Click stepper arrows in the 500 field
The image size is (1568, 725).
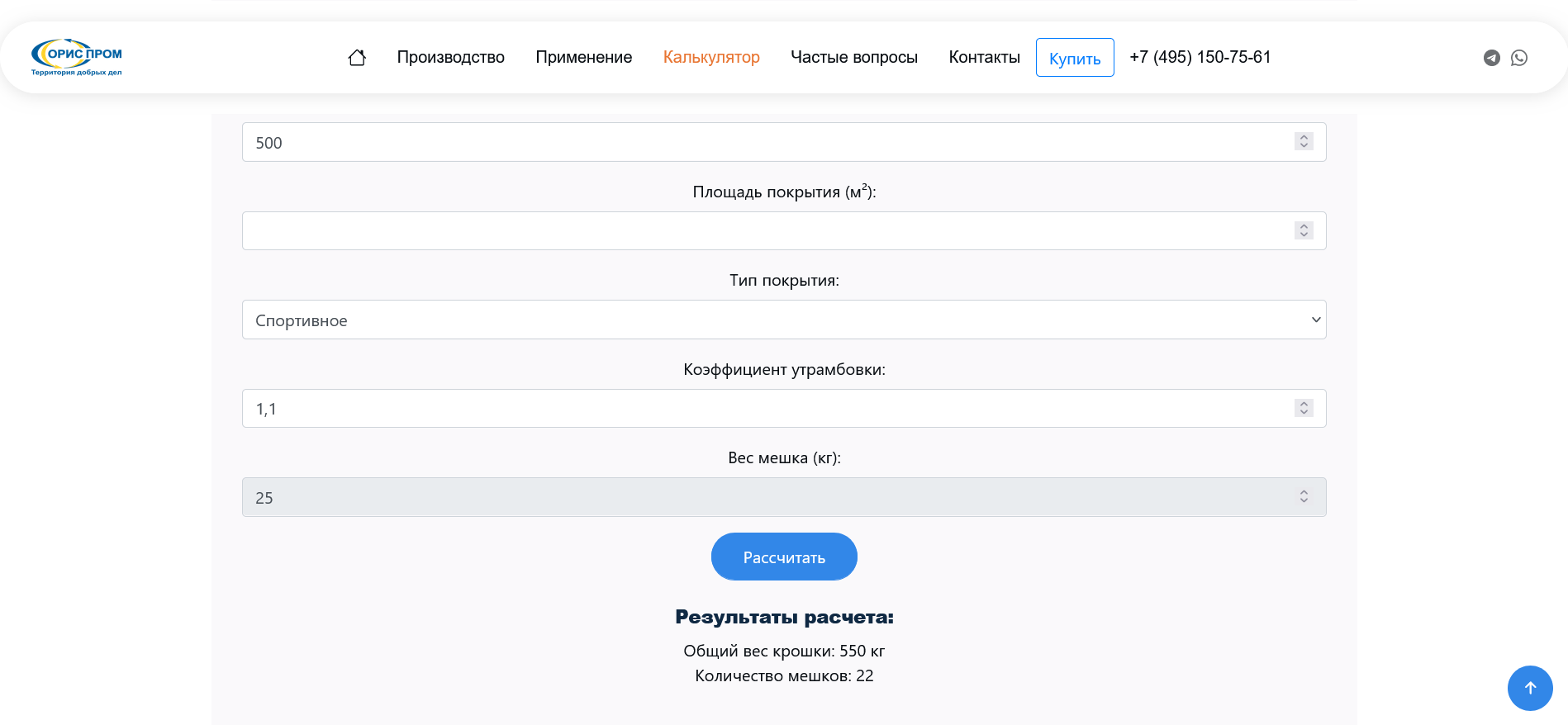1303,142
